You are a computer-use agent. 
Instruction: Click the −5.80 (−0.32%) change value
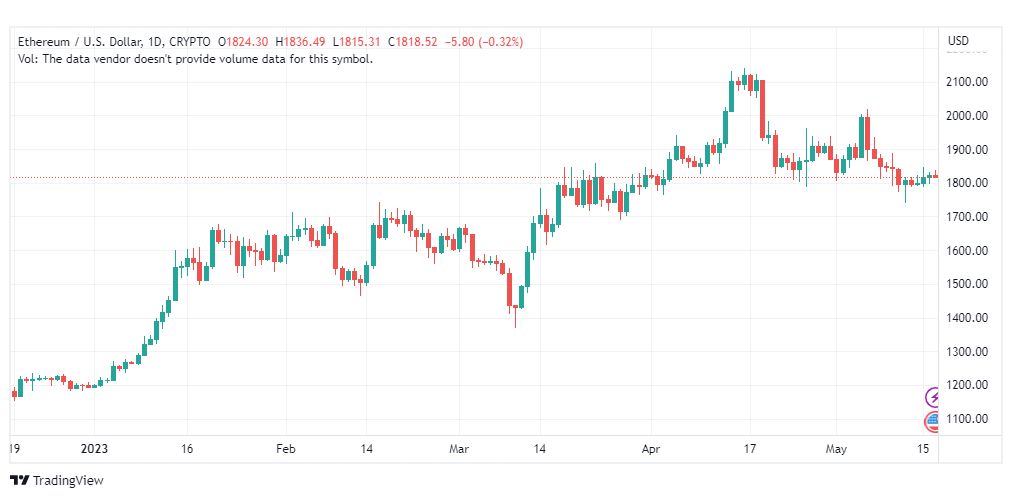coord(483,41)
